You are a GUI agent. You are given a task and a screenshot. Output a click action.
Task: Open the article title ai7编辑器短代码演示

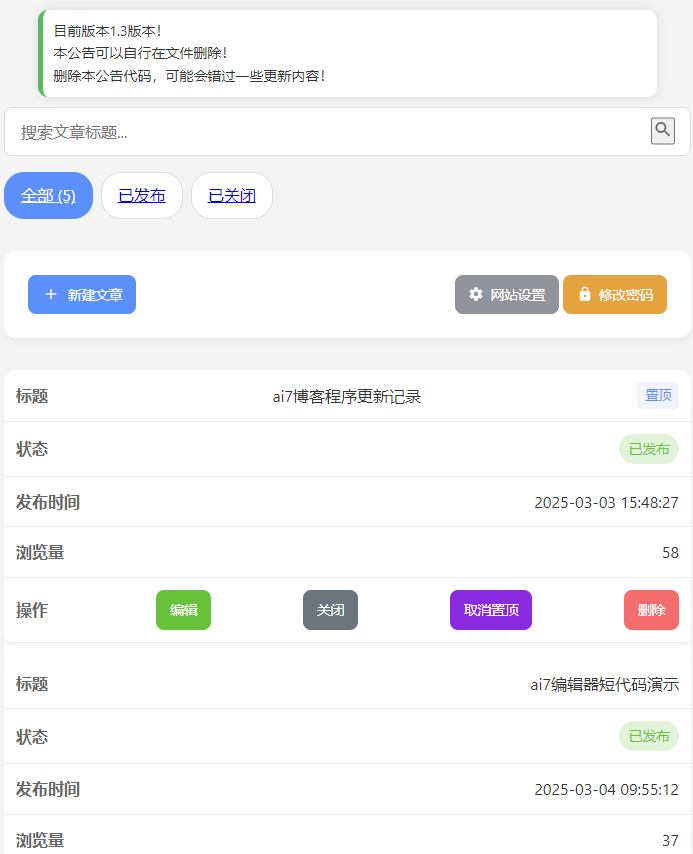(x=604, y=685)
